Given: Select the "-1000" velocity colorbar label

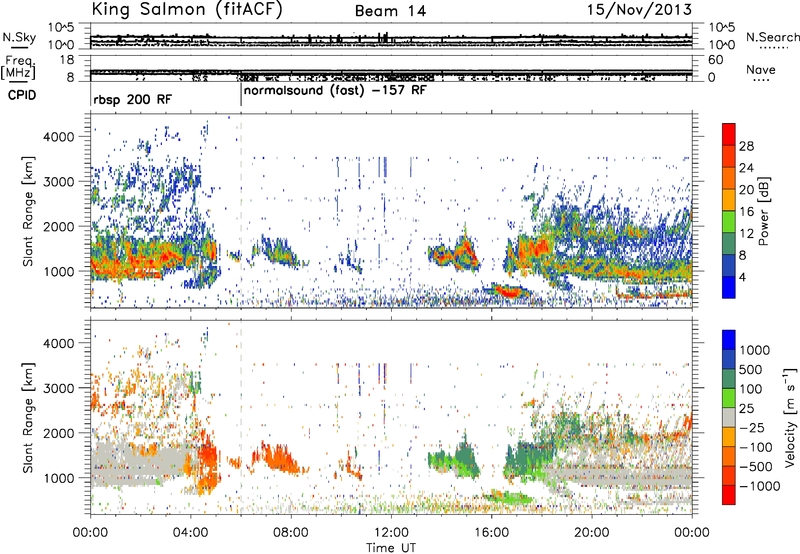Looking at the screenshot, I should (x=760, y=486).
